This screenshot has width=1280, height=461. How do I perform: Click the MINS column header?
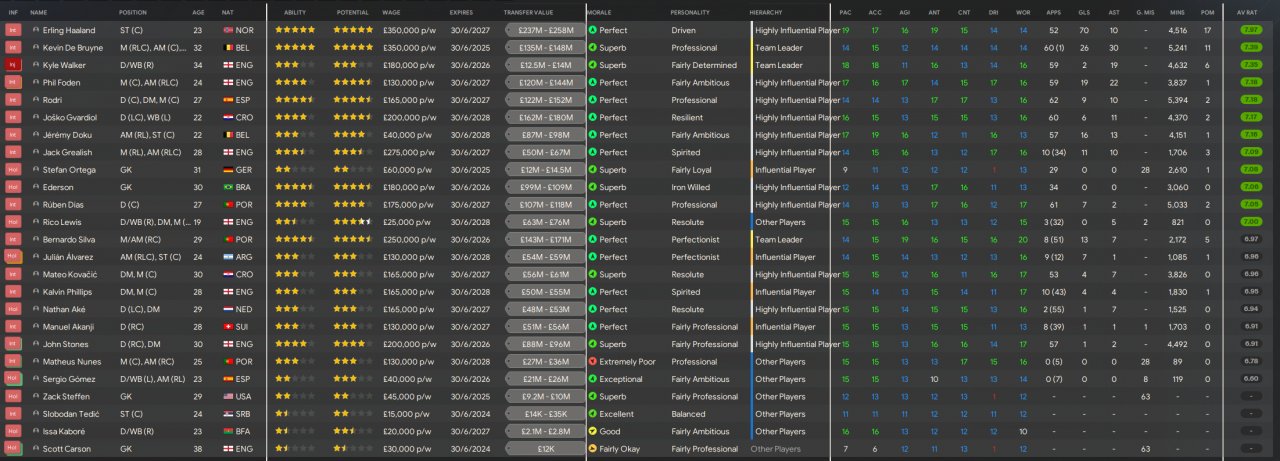pyautogui.click(x=1177, y=12)
